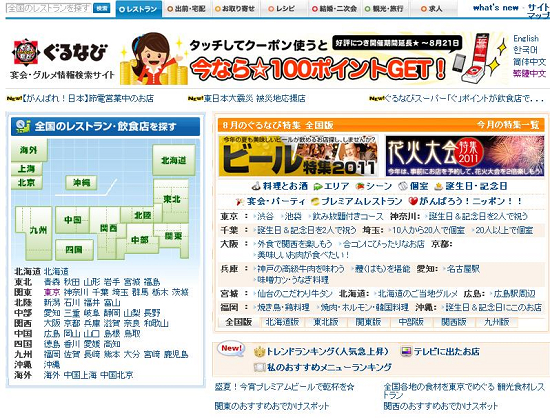The height and width of the screenshot is (418, 550).
Task: Click the 料理とお酒 icon link
Action: coord(257,186)
